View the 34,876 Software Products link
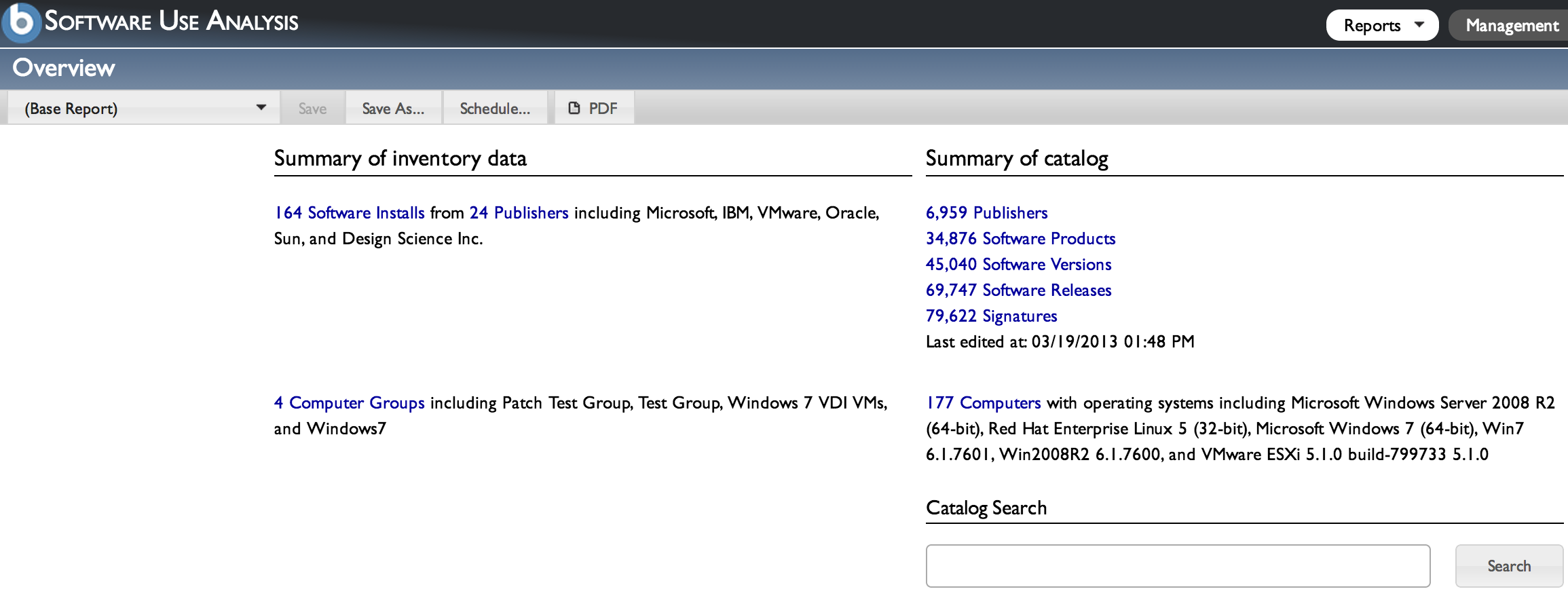Image resolution: width=1568 pixels, height=604 pixels. point(1020,239)
